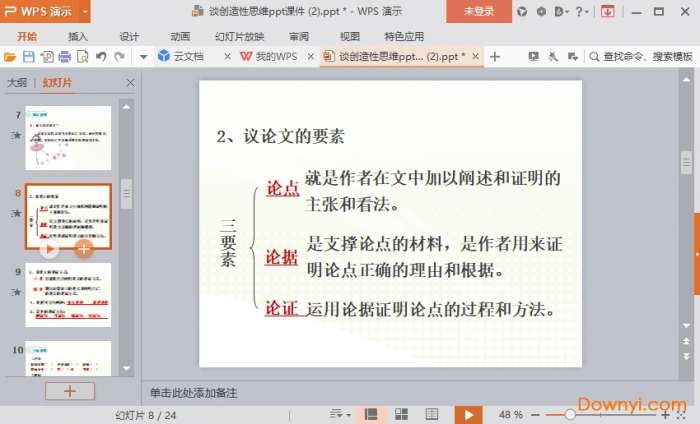
Task: Open the 设计 ribbon tab
Action: 129,36
